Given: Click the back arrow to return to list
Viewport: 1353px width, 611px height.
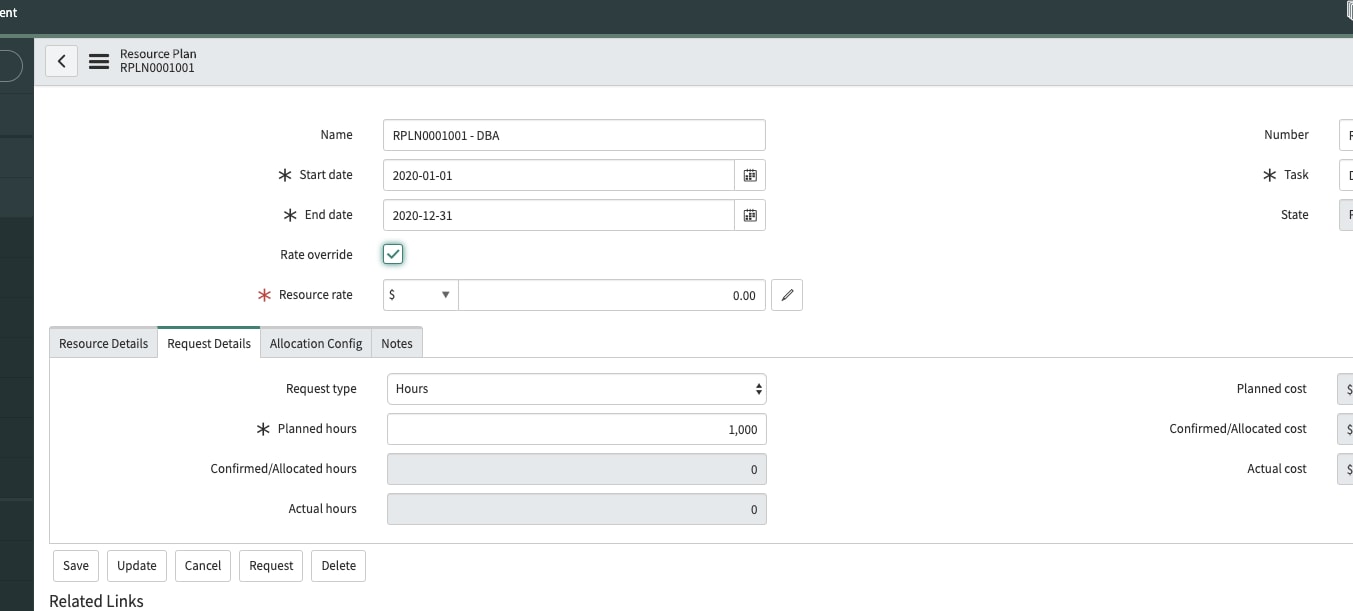Looking at the screenshot, I should coord(61,60).
